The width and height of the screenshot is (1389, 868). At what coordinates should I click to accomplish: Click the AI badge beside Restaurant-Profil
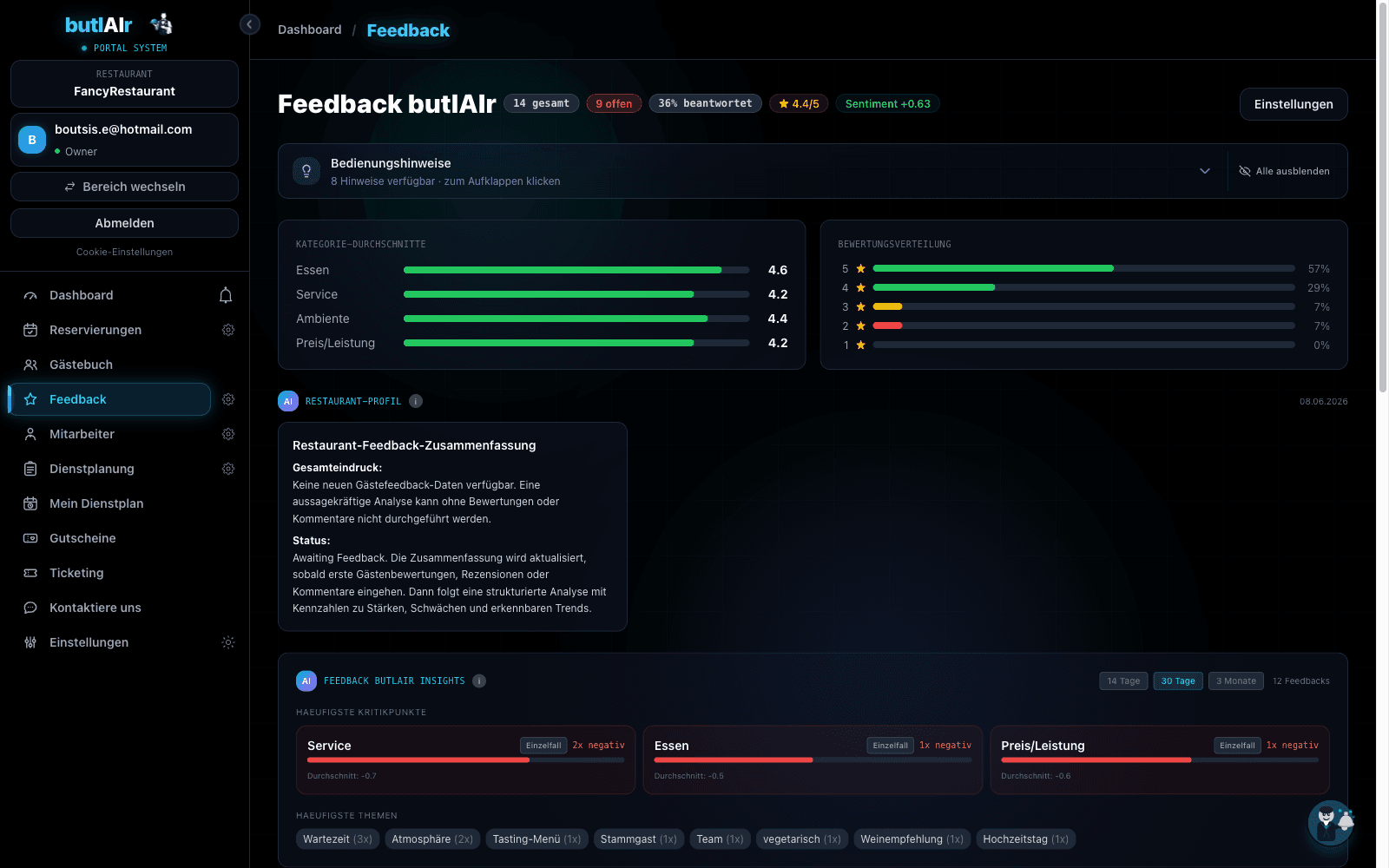[288, 401]
